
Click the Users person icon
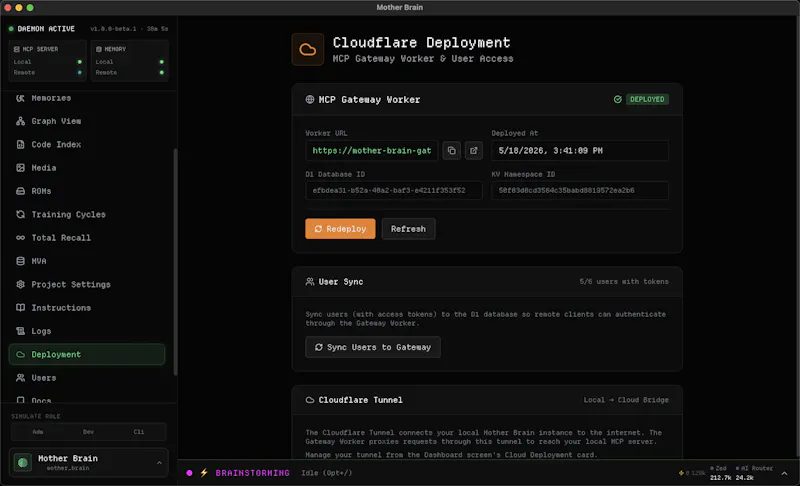(20, 378)
